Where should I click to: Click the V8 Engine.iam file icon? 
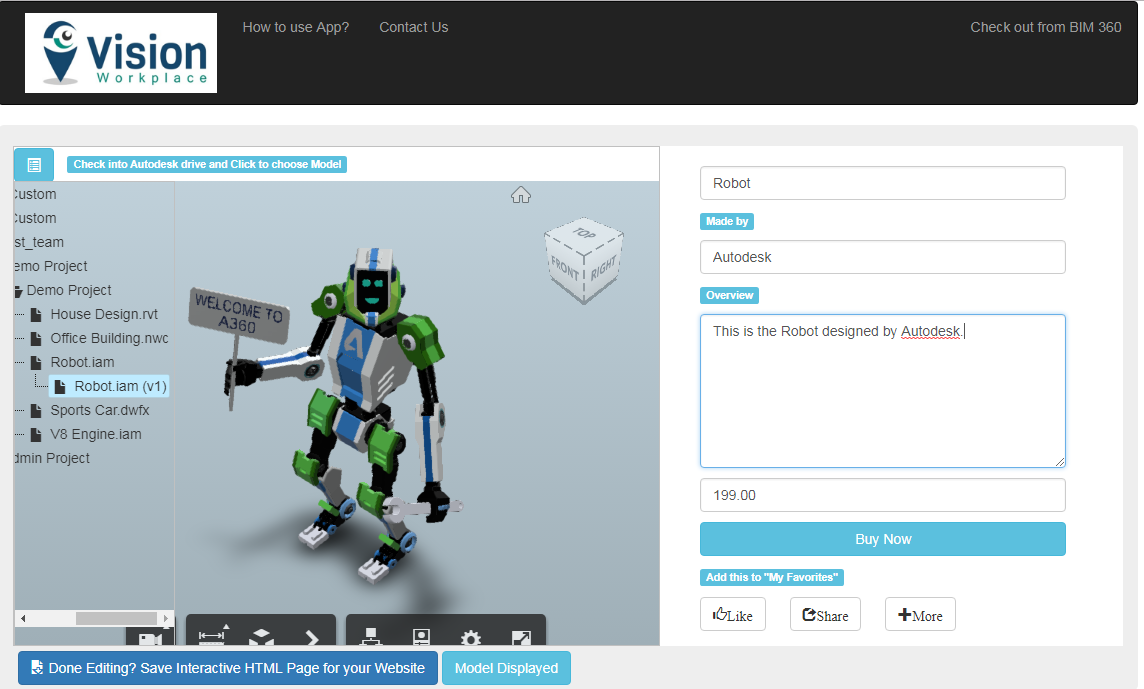(x=36, y=435)
